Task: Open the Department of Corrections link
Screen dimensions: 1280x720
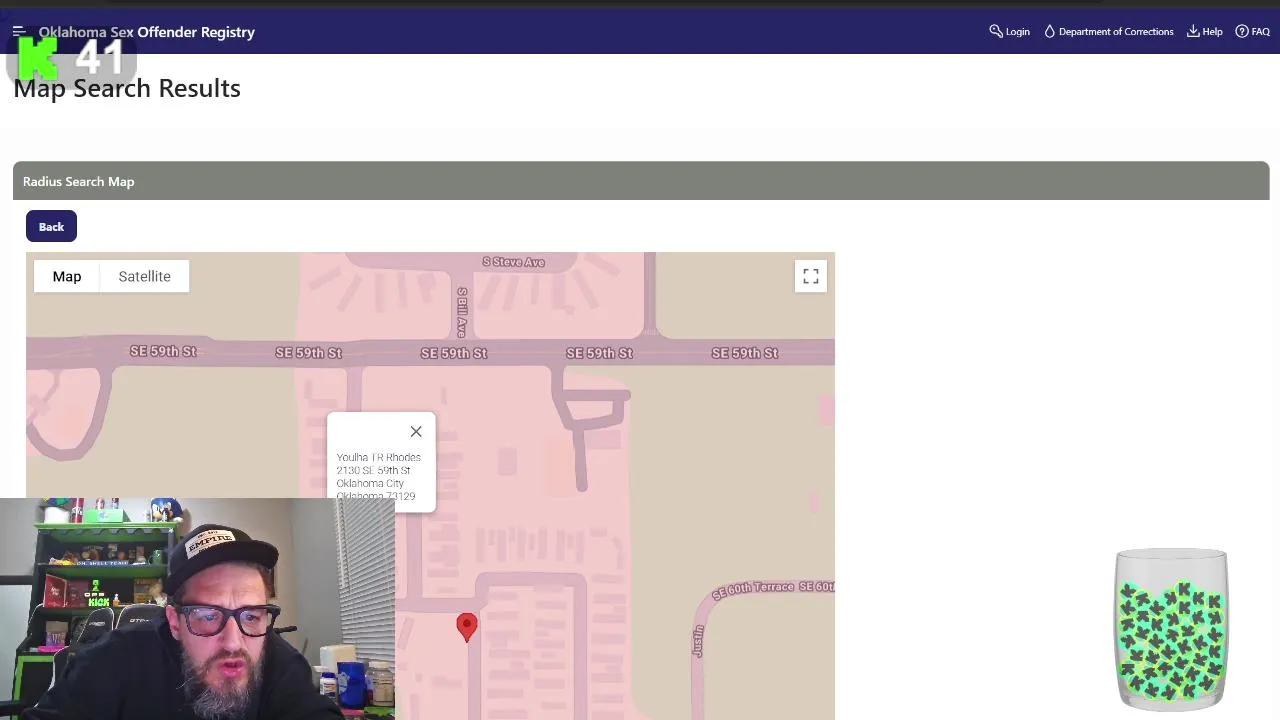Action: [x=1108, y=32]
